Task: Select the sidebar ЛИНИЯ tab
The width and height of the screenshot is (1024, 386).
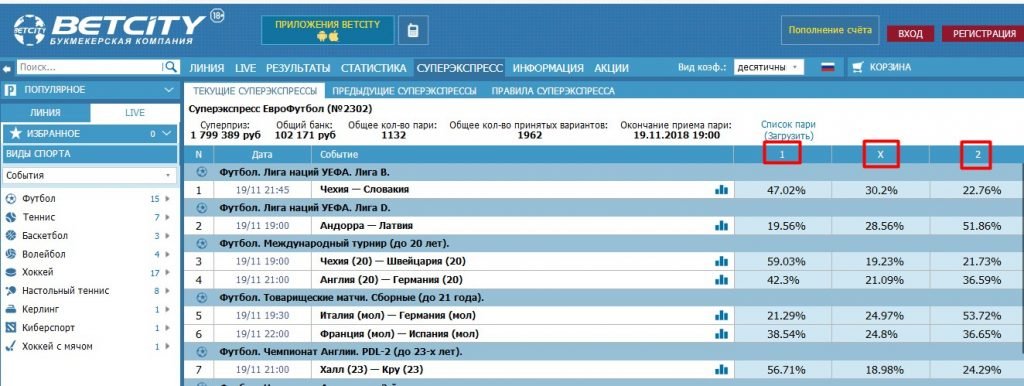Action: (45, 112)
